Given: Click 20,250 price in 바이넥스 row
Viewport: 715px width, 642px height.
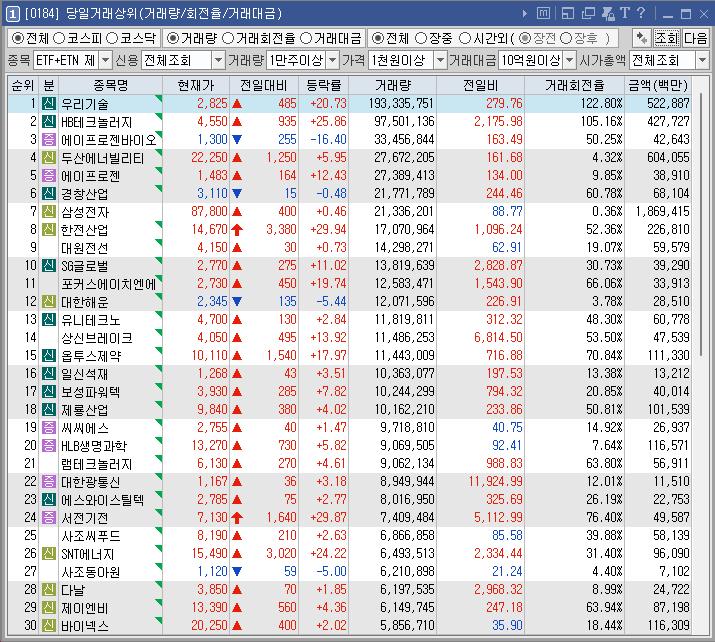Looking at the screenshot, I should pyautogui.click(x=209, y=626).
